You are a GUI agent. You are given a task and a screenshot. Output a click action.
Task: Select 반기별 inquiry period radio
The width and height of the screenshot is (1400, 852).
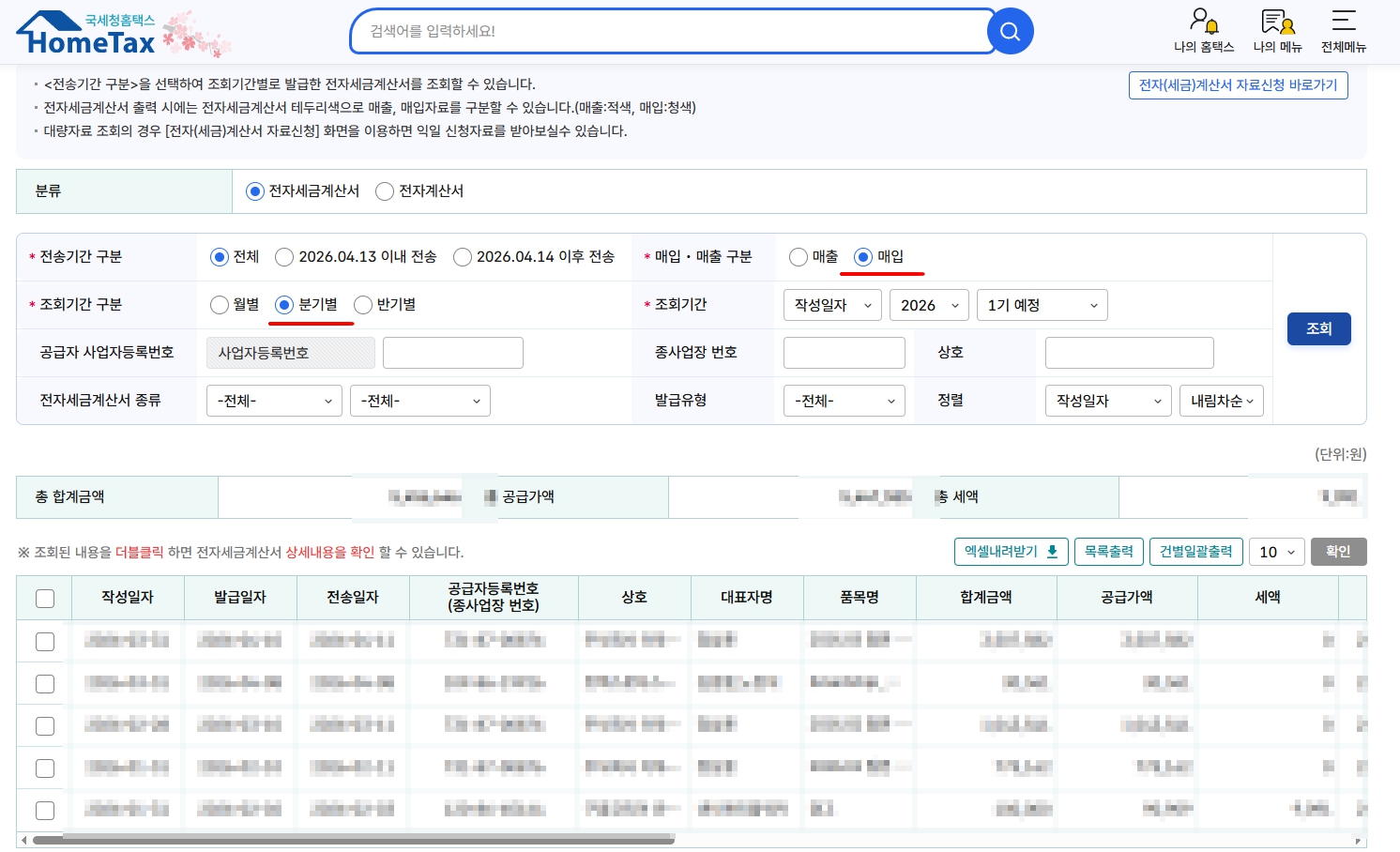[x=363, y=305]
